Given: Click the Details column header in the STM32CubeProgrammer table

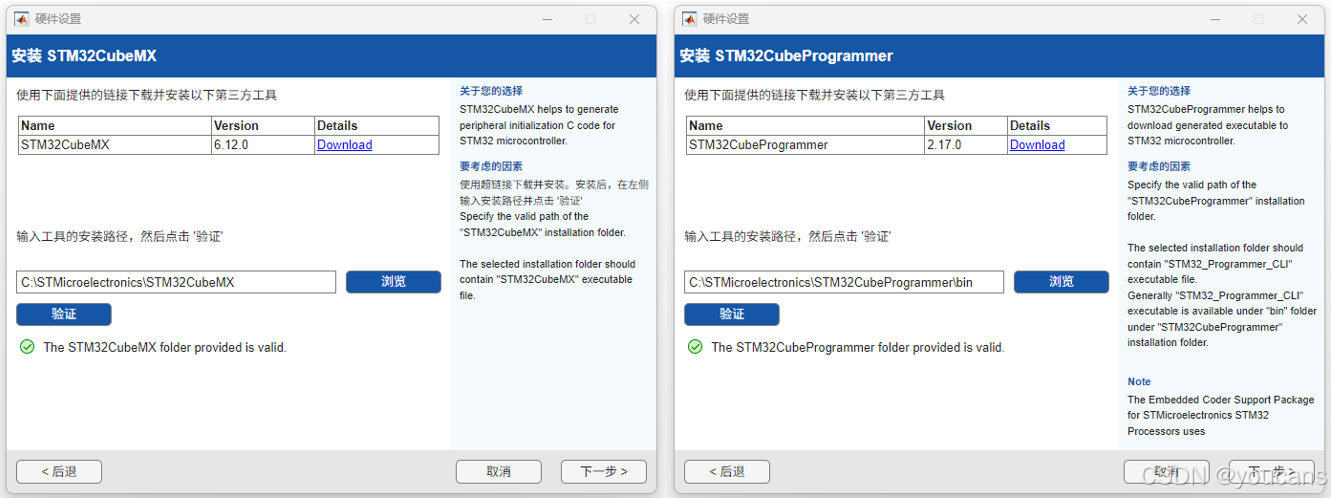Looking at the screenshot, I should tap(1057, 126).
